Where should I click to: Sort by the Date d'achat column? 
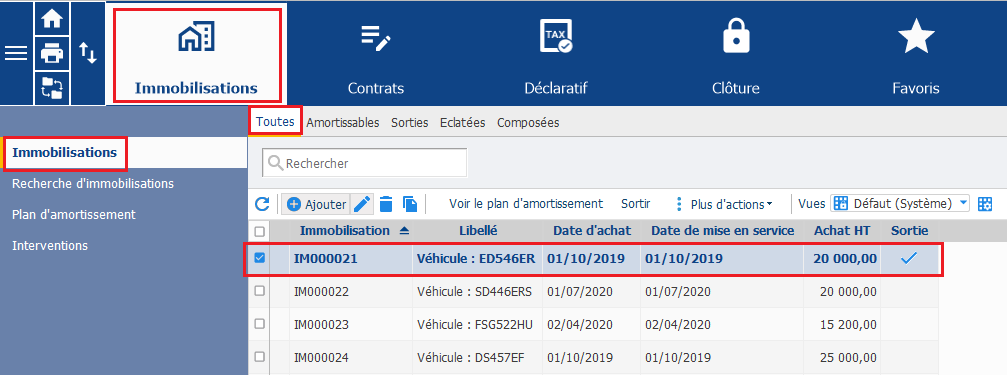(x=591, y=231)
